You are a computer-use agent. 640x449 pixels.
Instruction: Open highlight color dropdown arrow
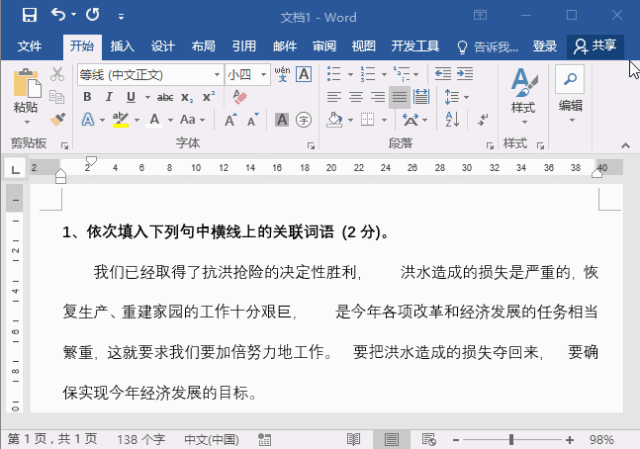pos(137,120)
